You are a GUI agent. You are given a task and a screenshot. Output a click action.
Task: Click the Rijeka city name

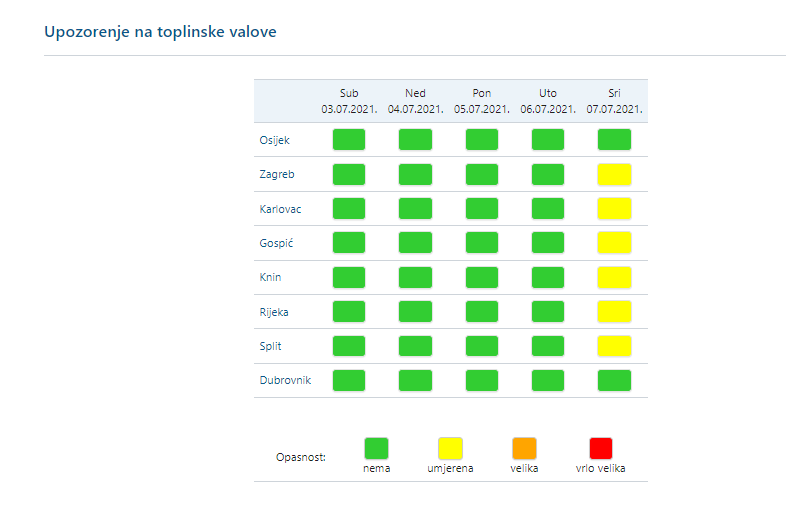pos(274,312)
